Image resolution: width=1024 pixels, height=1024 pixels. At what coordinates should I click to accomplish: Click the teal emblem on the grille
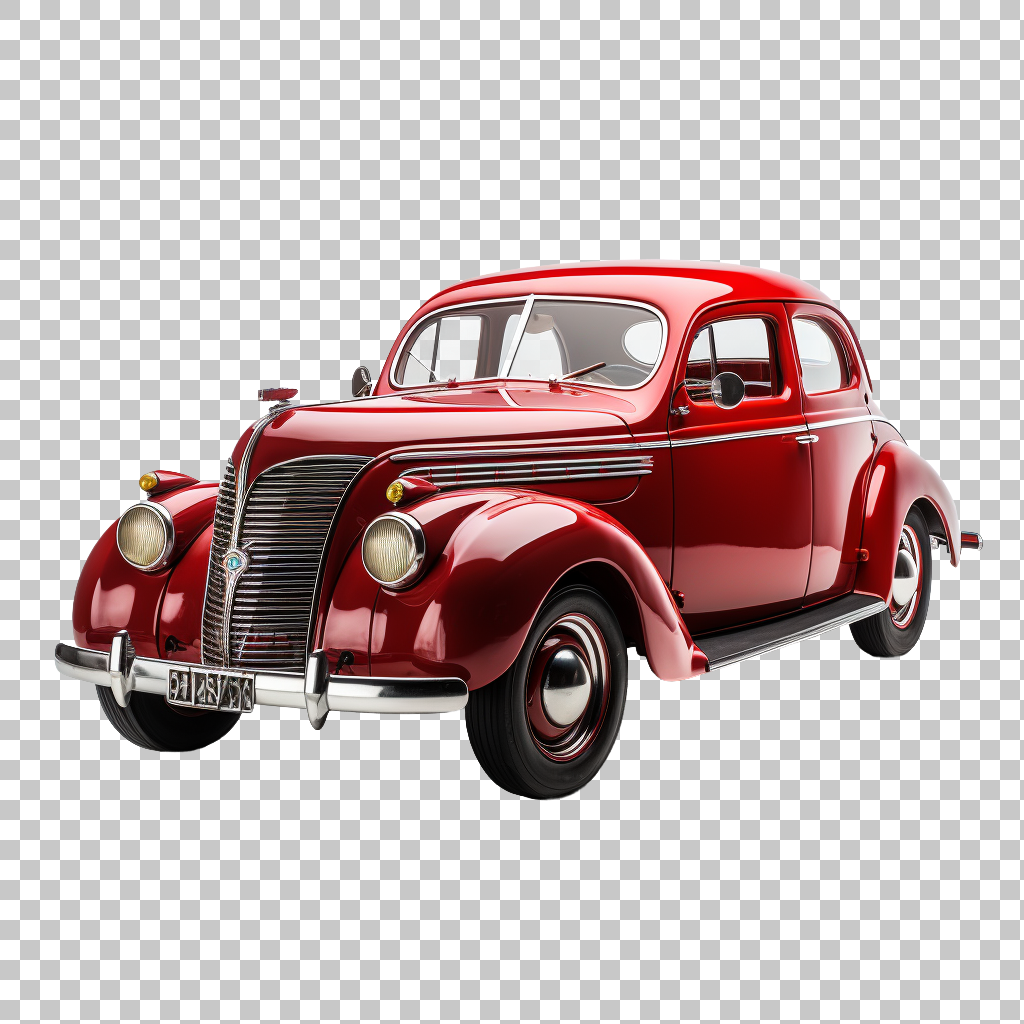coord(233,561)
